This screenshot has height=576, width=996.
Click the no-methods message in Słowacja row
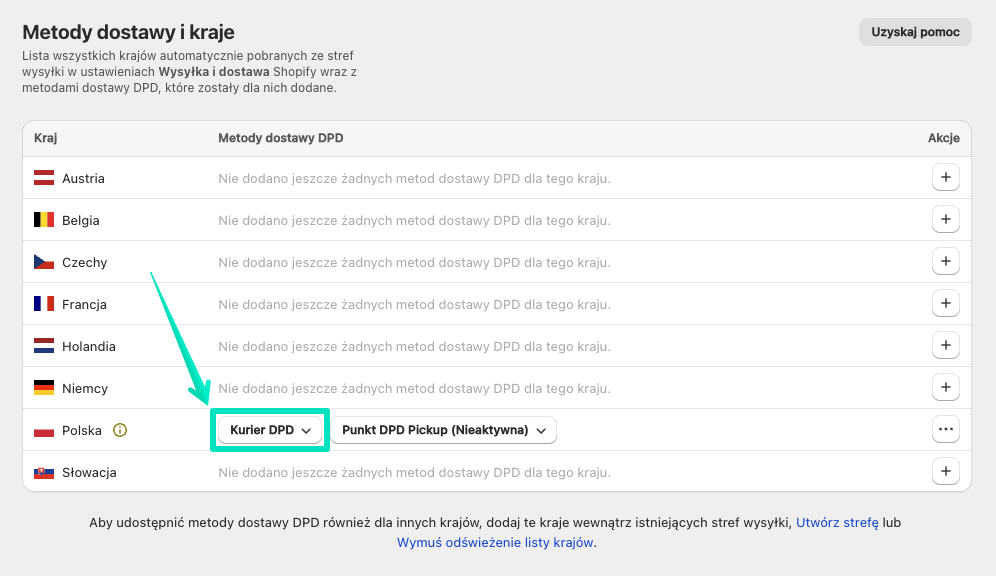point(414,472)
